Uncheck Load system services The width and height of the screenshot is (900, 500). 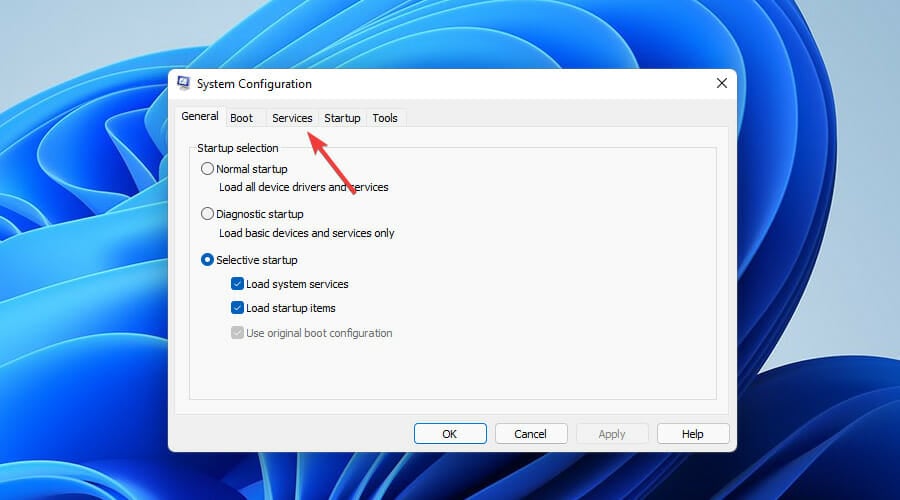pos(237,284)
